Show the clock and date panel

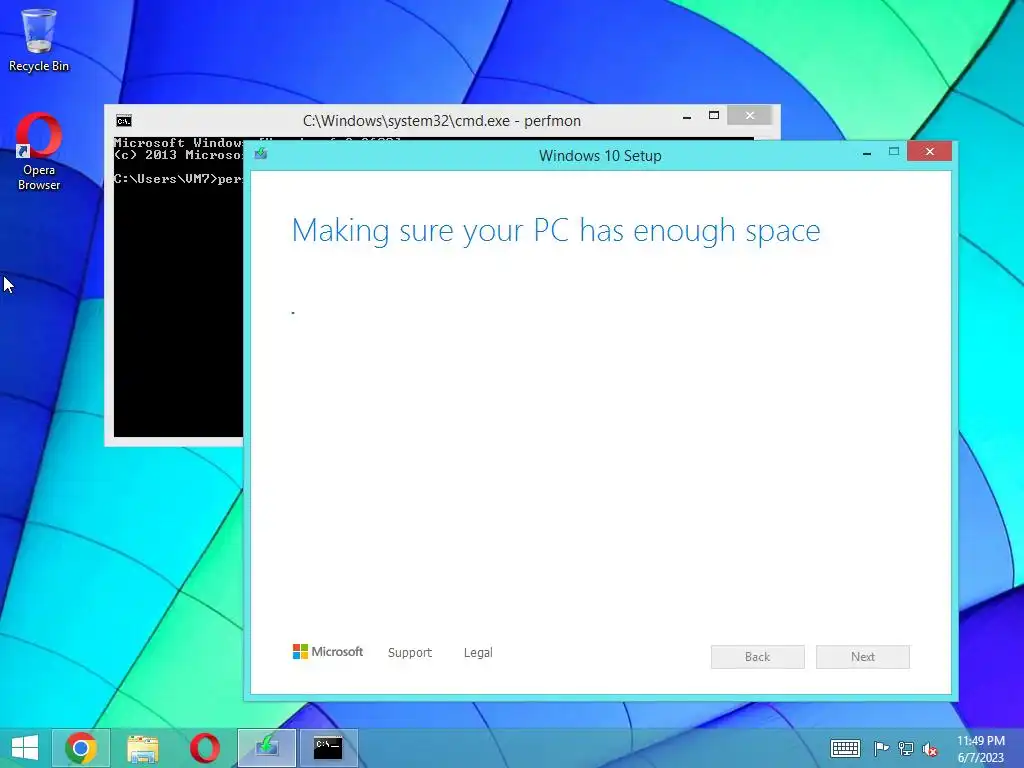point(981,749)
